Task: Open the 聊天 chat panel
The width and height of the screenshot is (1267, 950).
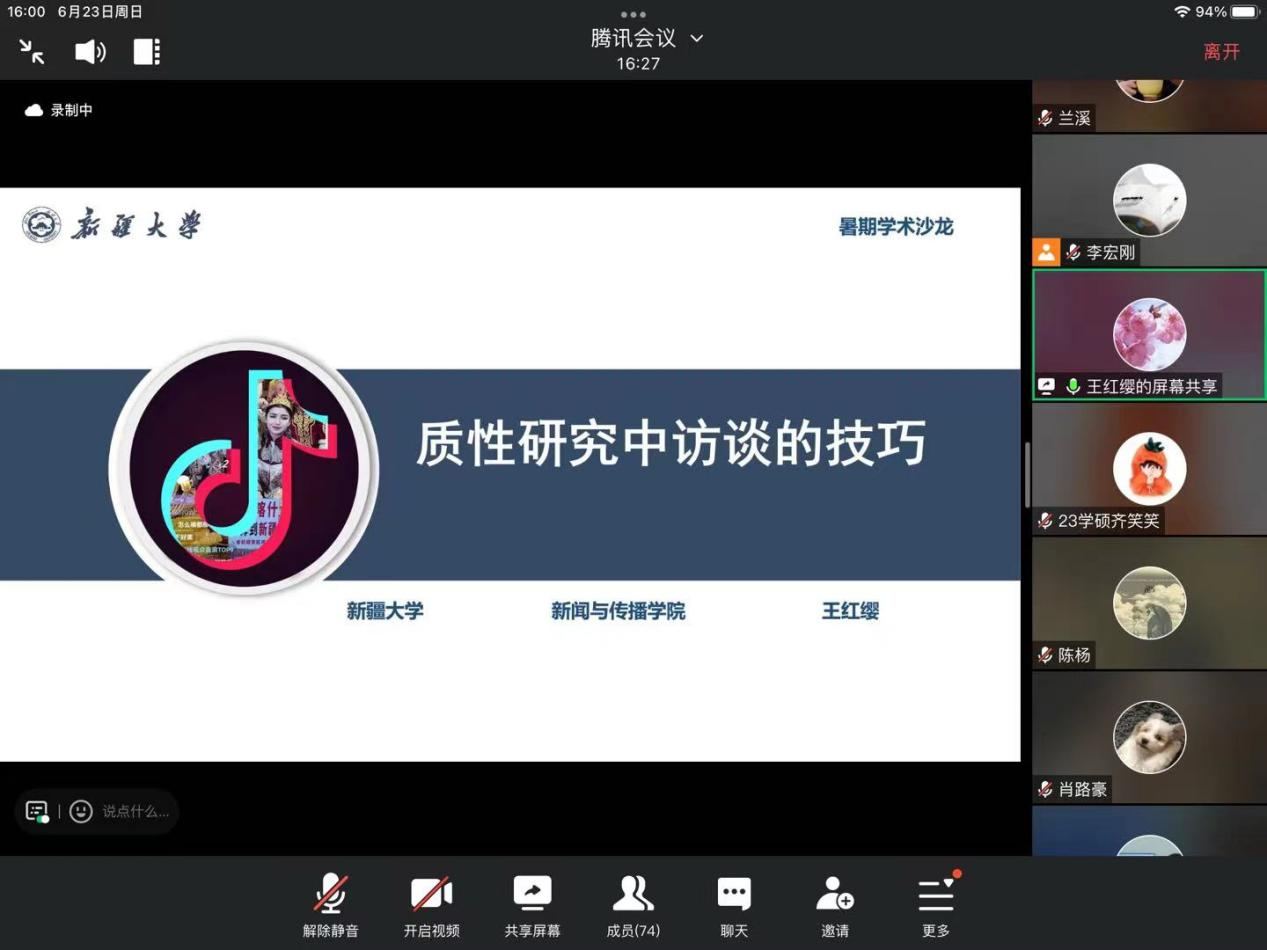Action: (734, 904)
